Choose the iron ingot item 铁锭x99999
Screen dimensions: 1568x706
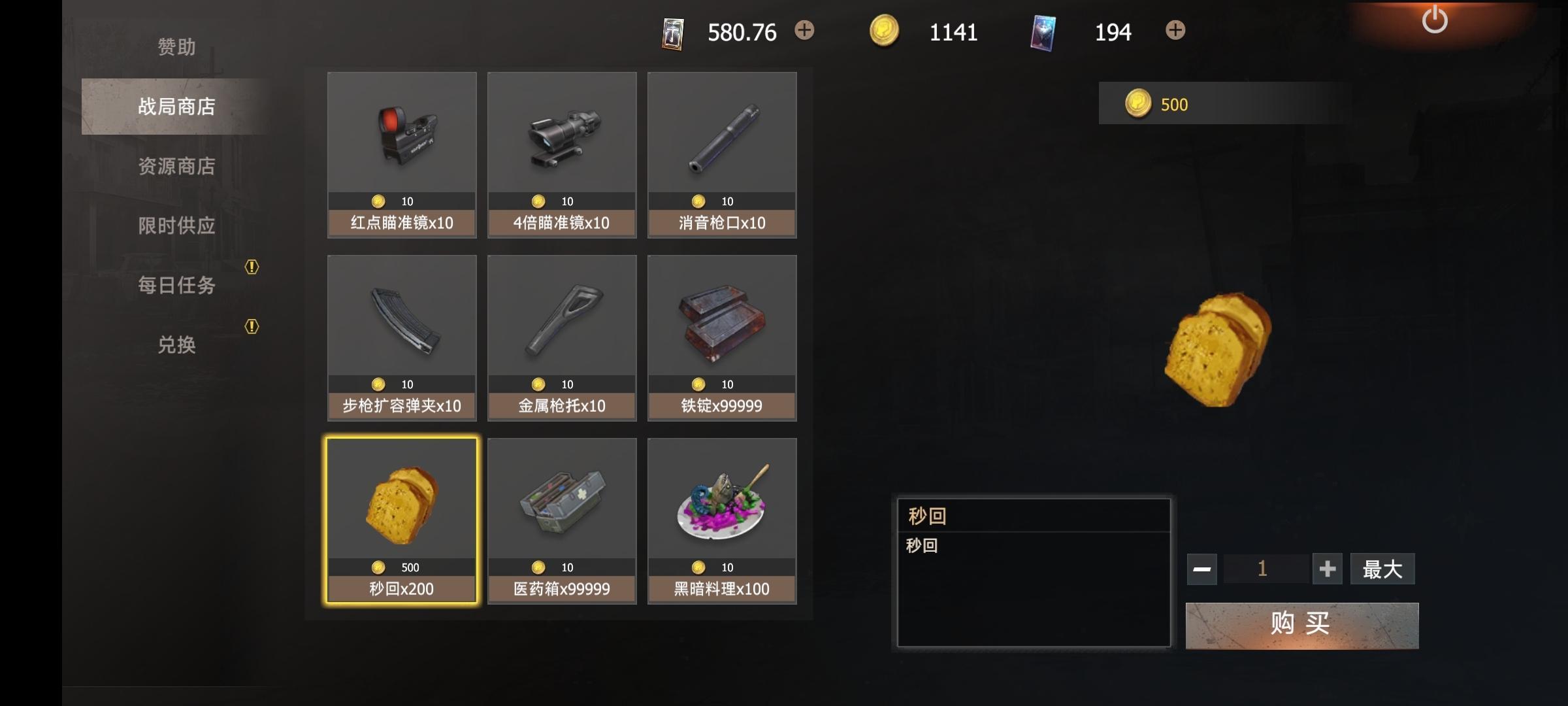click(722, 338)
